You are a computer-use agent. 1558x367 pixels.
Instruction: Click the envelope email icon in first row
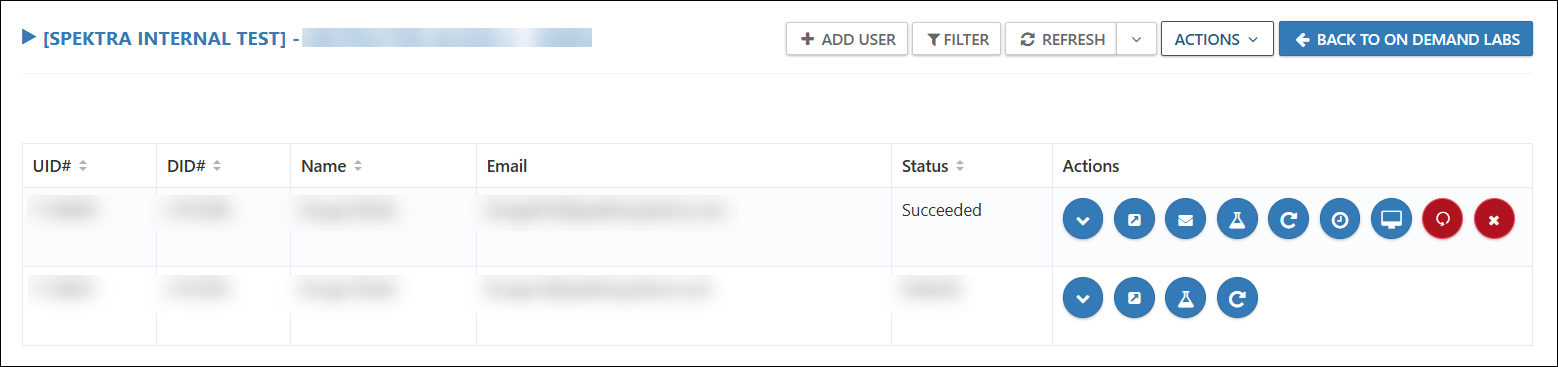1185,220
